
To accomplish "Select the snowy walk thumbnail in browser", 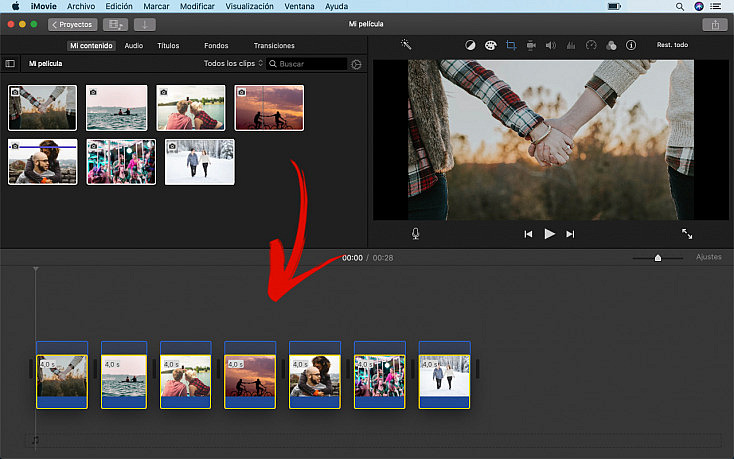I will 200,162.
